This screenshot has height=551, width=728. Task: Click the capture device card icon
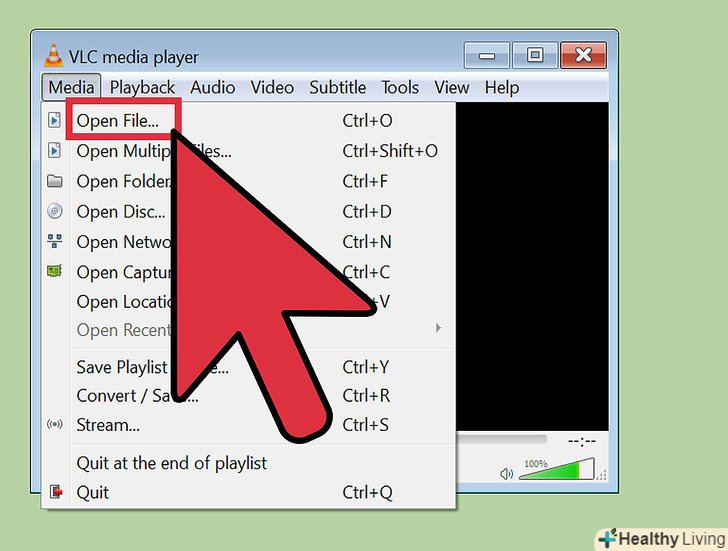(55, 271)
